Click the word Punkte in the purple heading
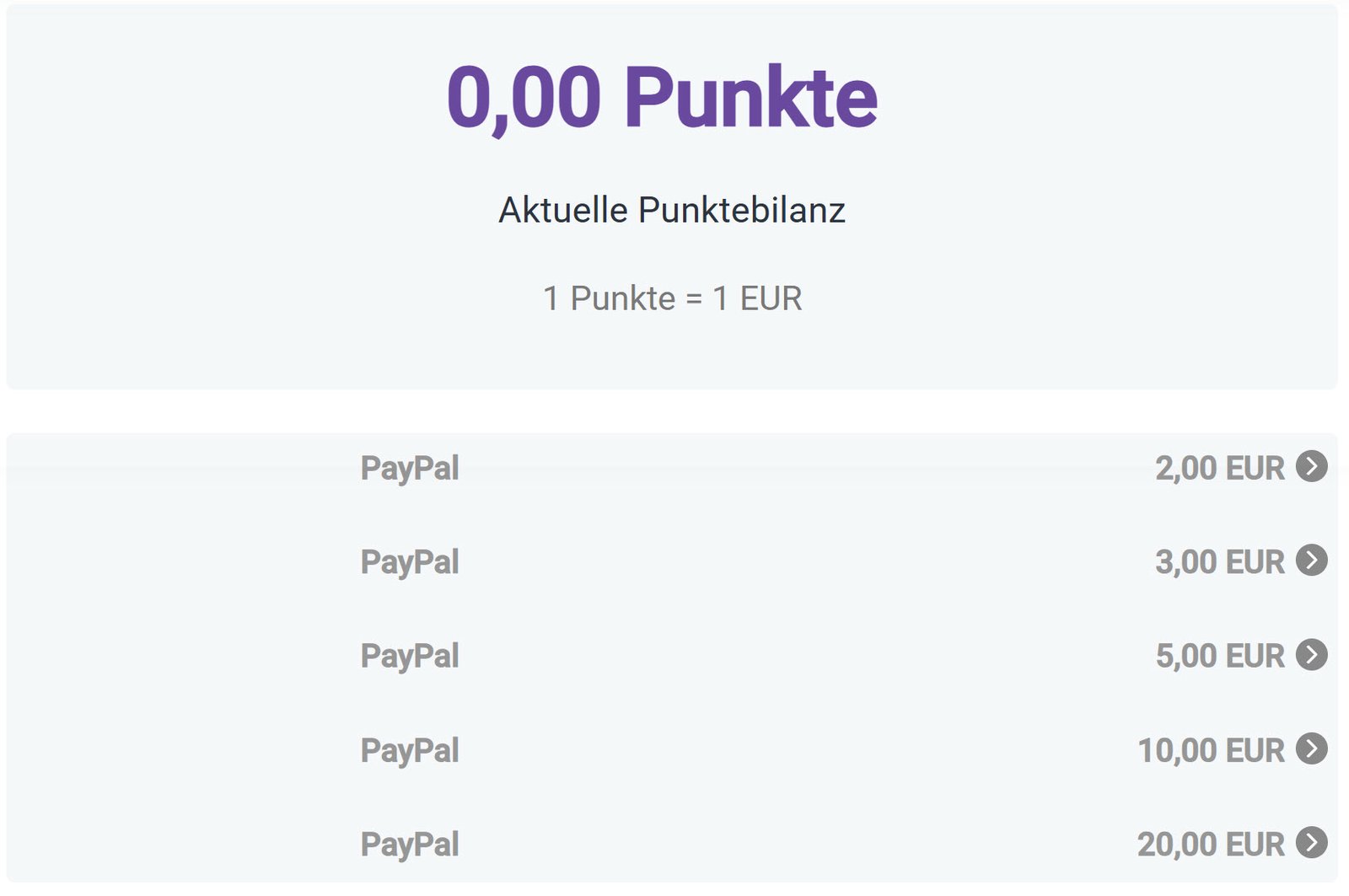The width and height of the screenshot is (1349, 896). point(750,98)
